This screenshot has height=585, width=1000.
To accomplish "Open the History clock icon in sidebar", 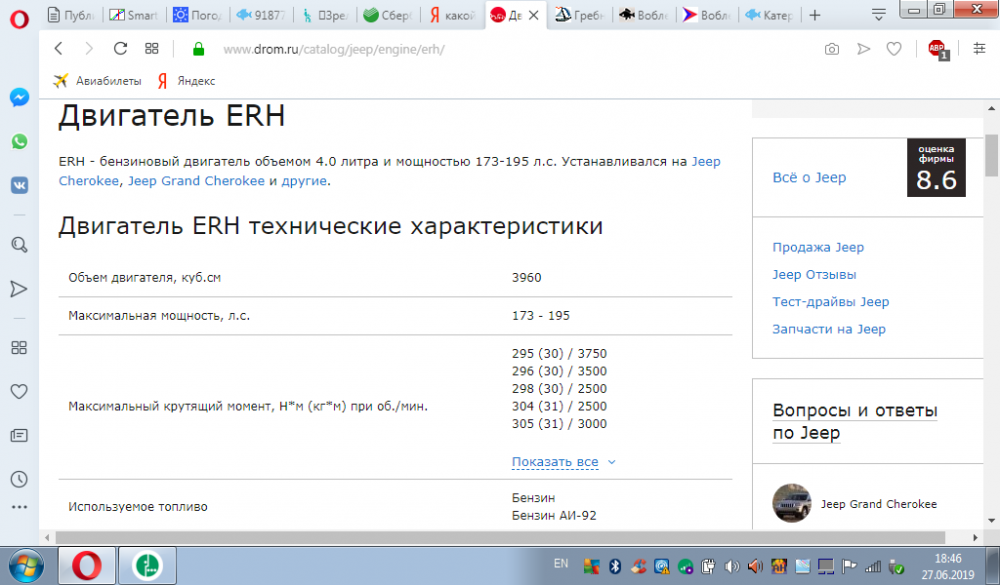I will coord(19,478).
